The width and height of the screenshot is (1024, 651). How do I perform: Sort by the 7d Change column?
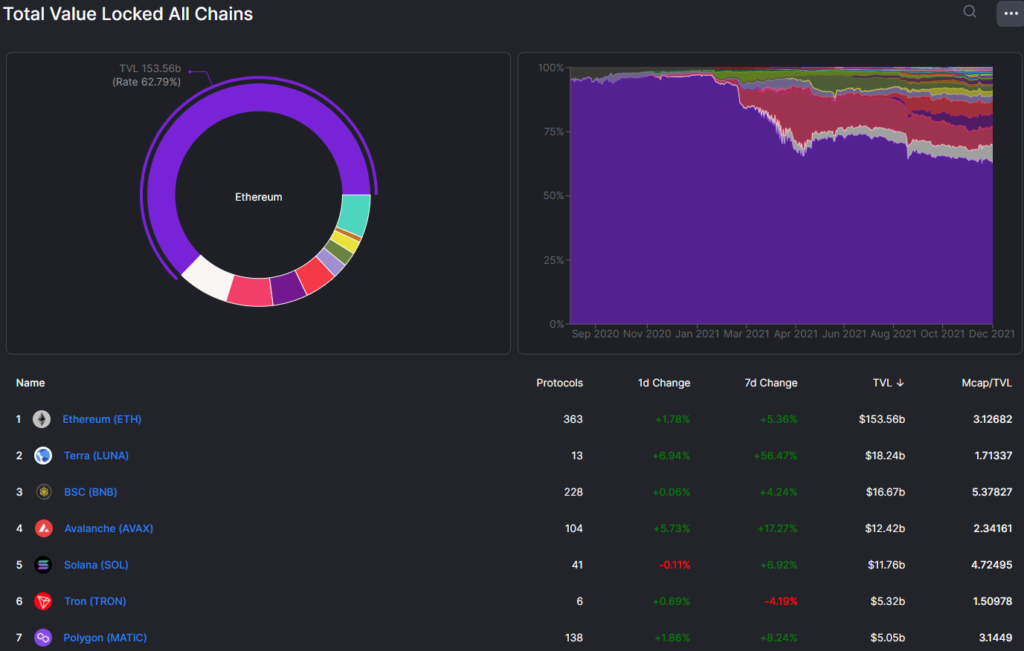(x=771, y=383)
